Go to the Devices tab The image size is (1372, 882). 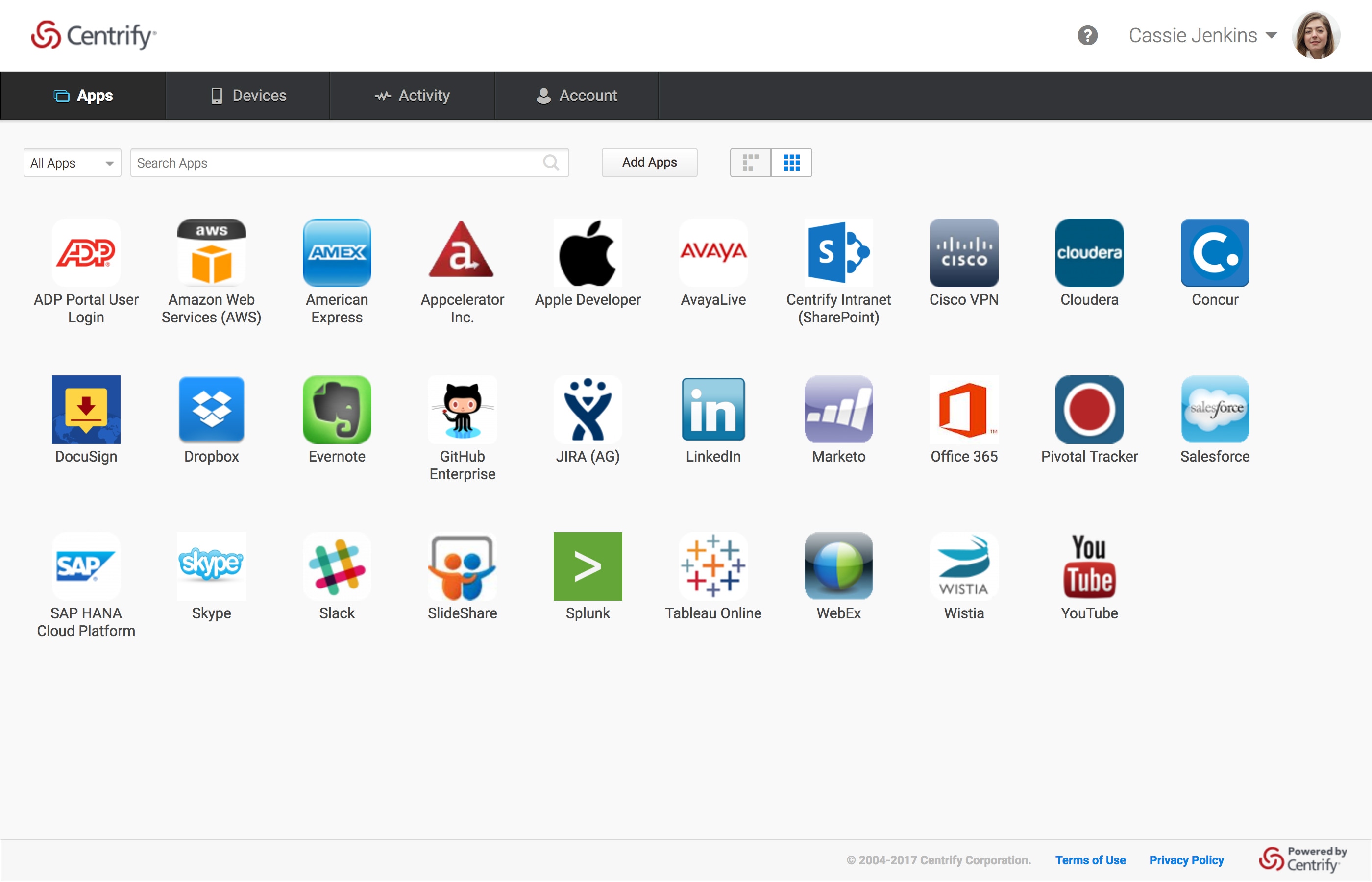(248, 96)
